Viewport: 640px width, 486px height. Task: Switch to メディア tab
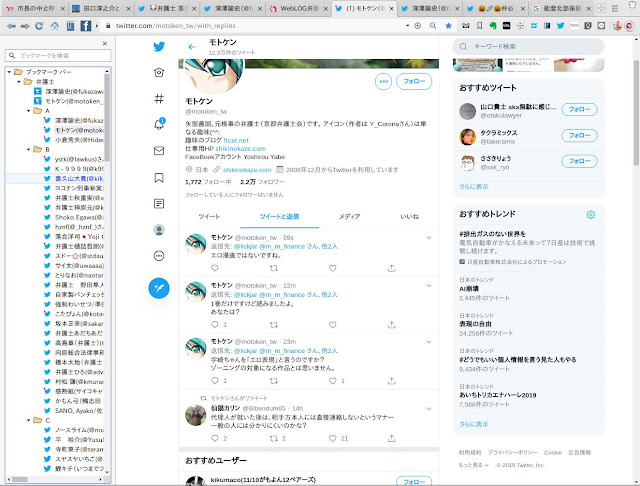350,216
